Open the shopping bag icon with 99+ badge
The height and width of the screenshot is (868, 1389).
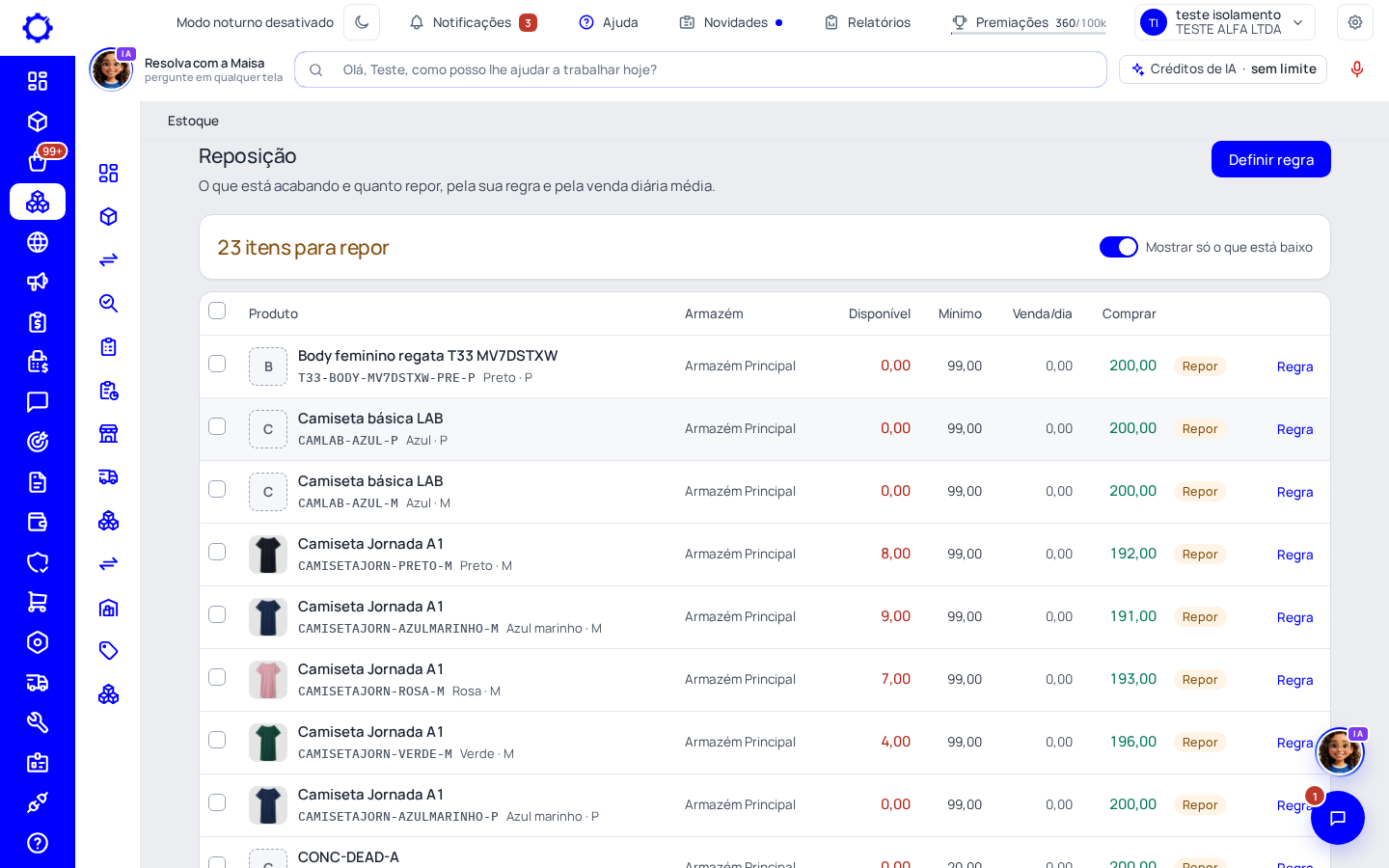[x=38, y=161]
